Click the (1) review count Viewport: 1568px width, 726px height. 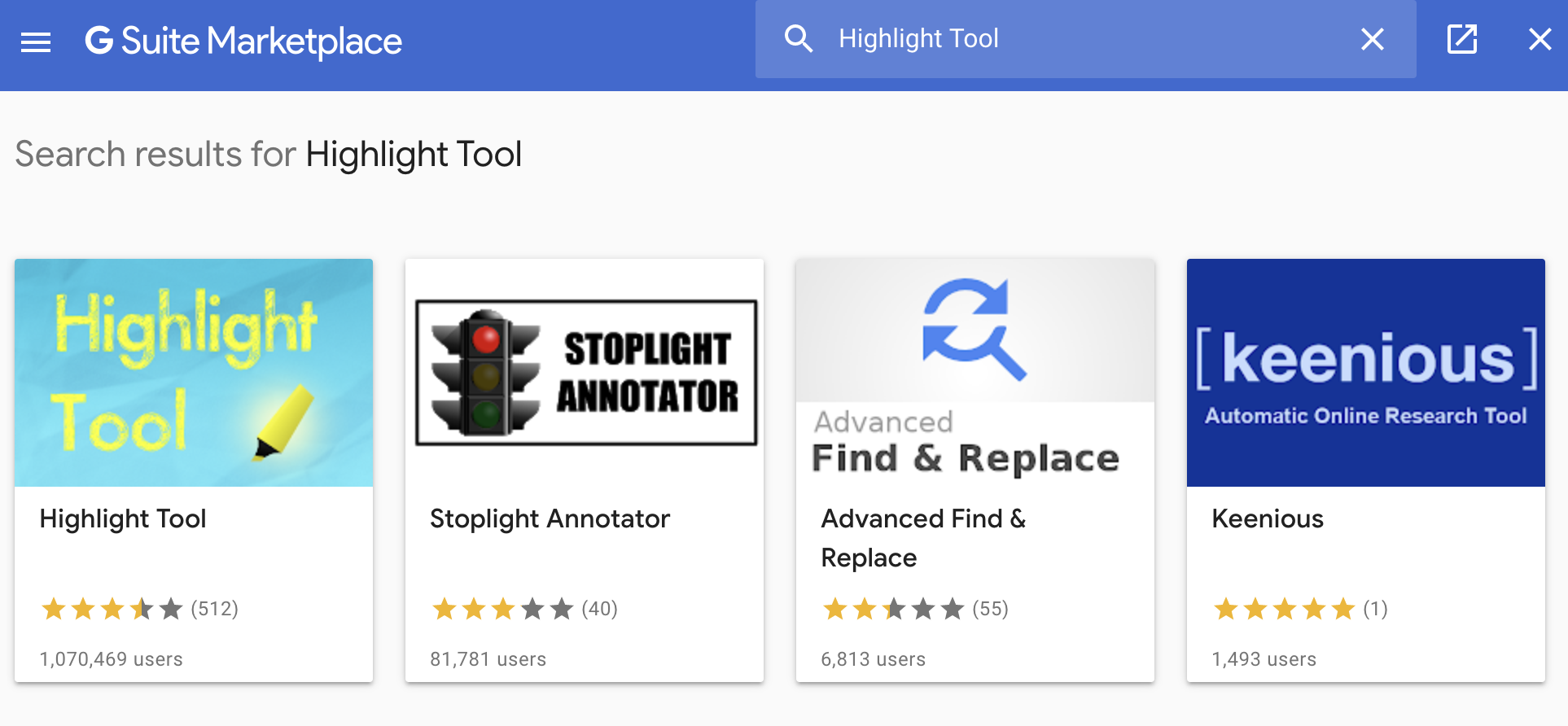pos(1376,608)
